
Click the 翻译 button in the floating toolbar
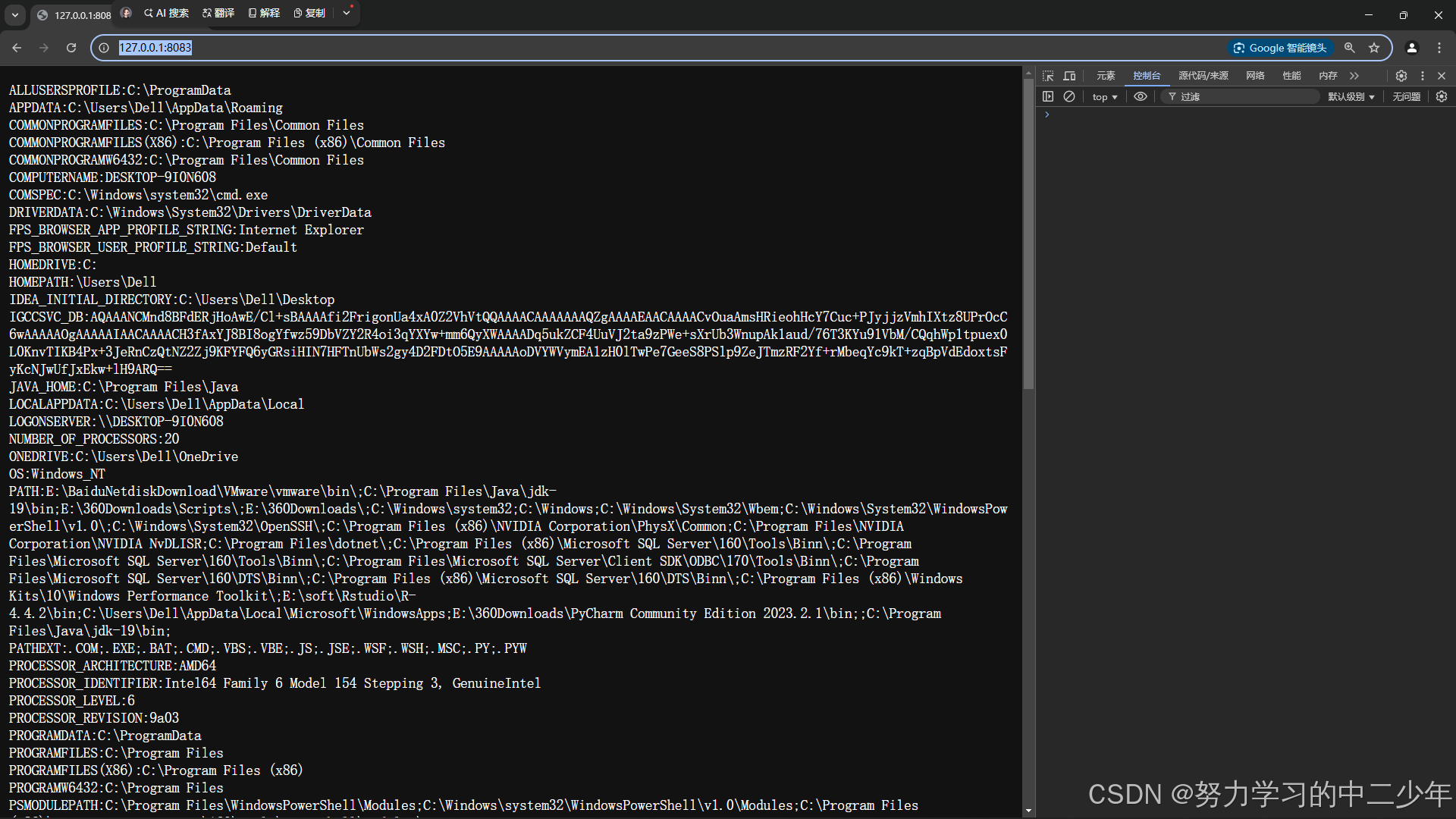[218, 13]
